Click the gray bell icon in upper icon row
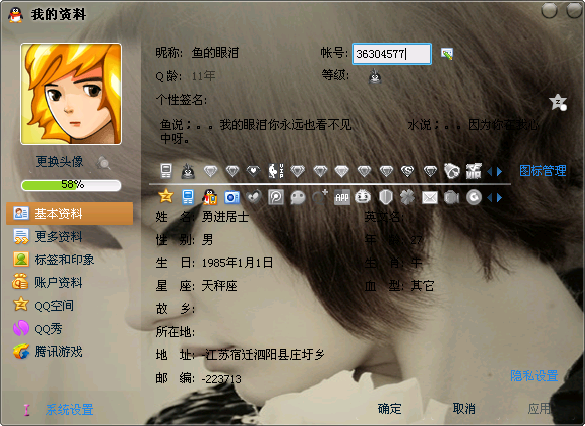 452,171
